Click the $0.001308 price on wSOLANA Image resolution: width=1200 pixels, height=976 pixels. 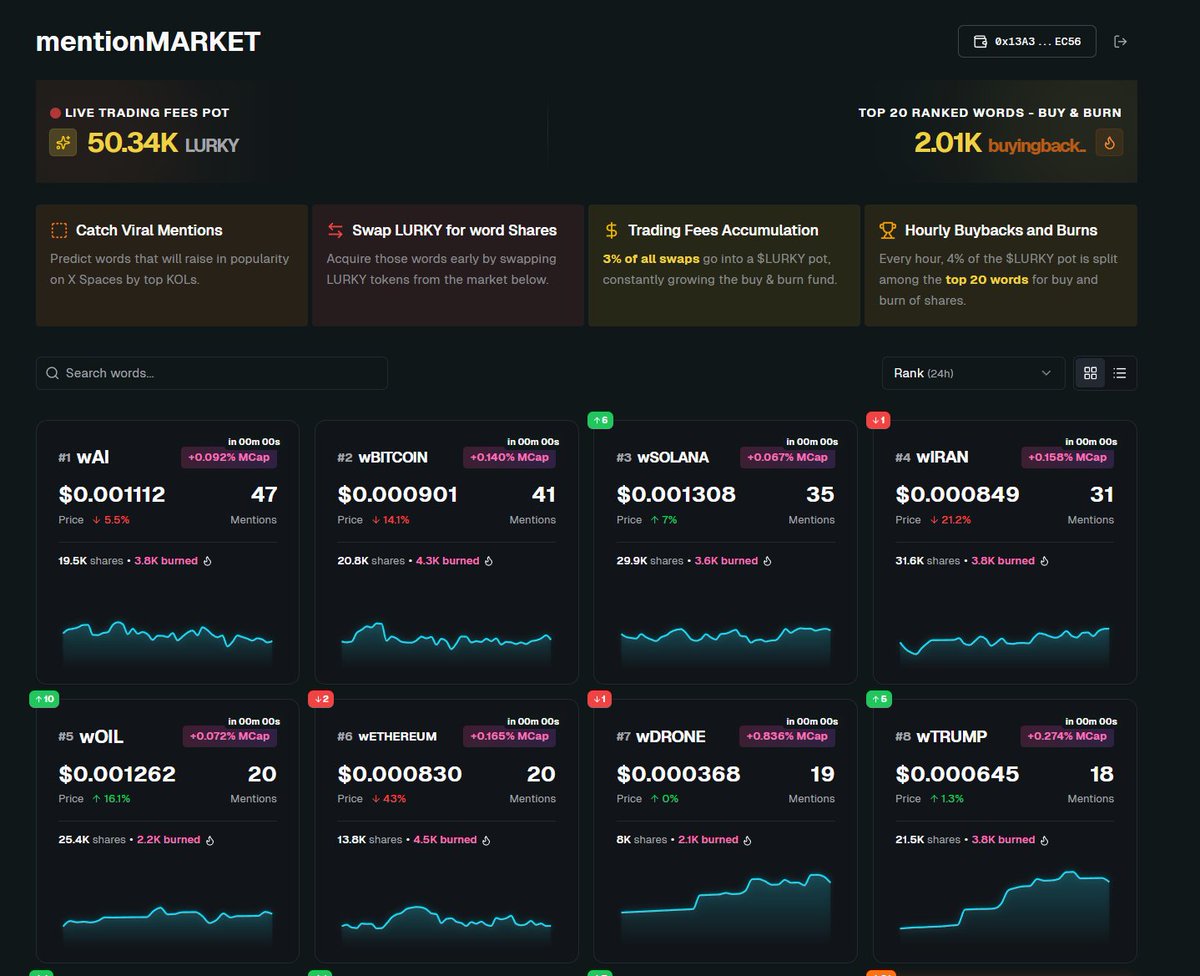(x=676, y=494)
